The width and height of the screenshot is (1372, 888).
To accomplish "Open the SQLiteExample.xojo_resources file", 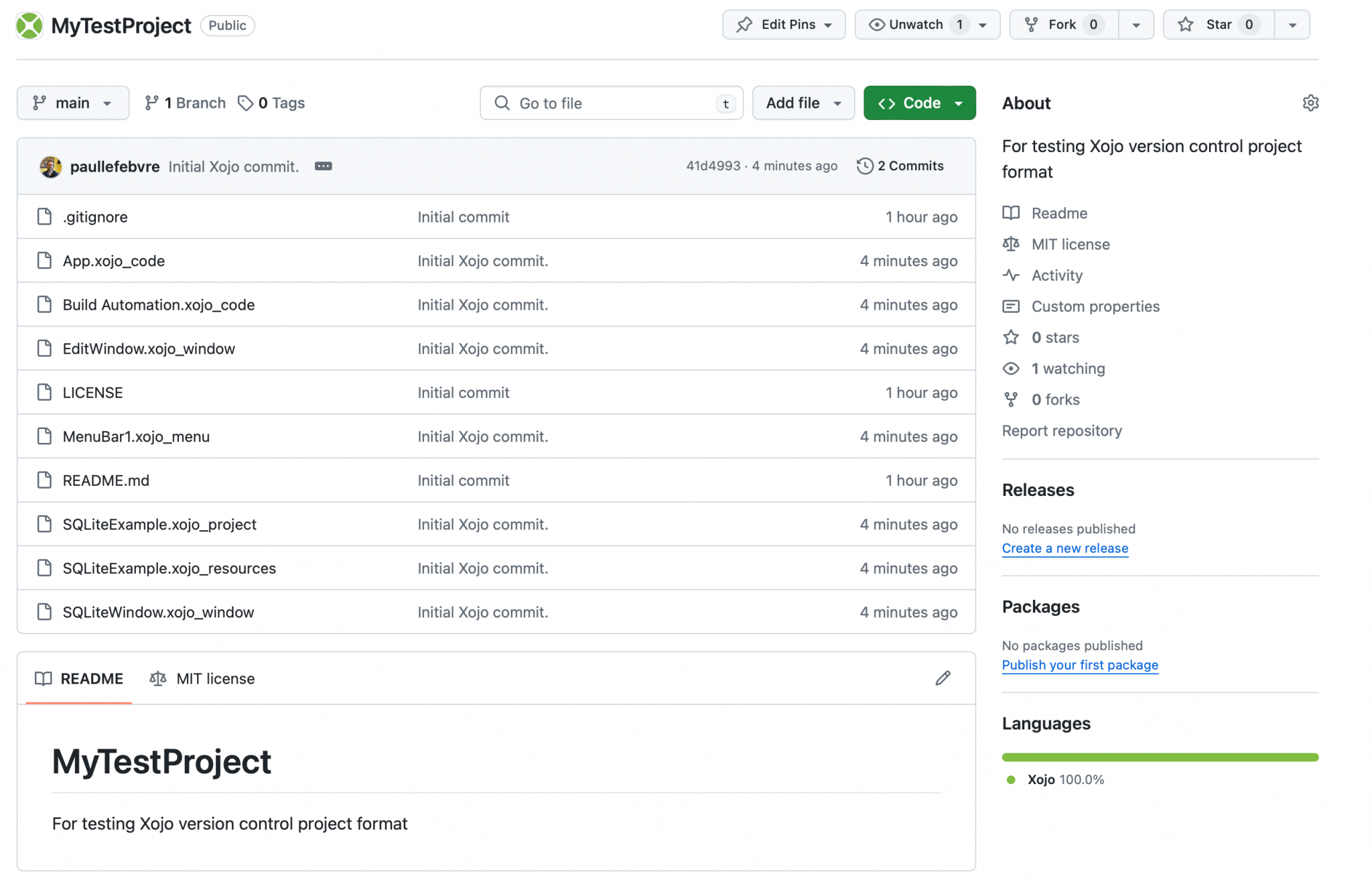I will click(169, 568).
